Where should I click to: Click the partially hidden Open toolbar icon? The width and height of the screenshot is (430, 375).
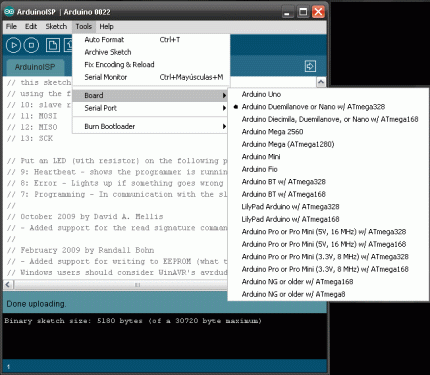(x=68, y=45)
